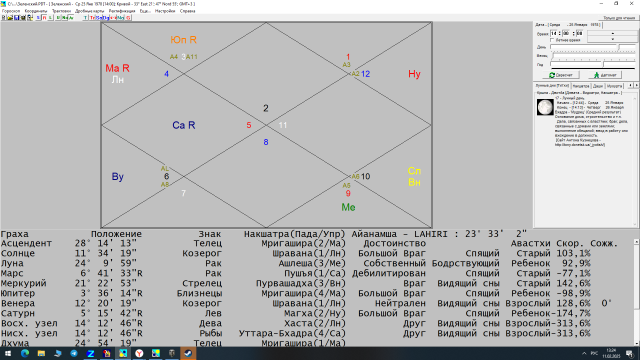Viewport: 640px width, 360px height.
Task: Open Telegram from the taskbar
Action: (74, 353)
